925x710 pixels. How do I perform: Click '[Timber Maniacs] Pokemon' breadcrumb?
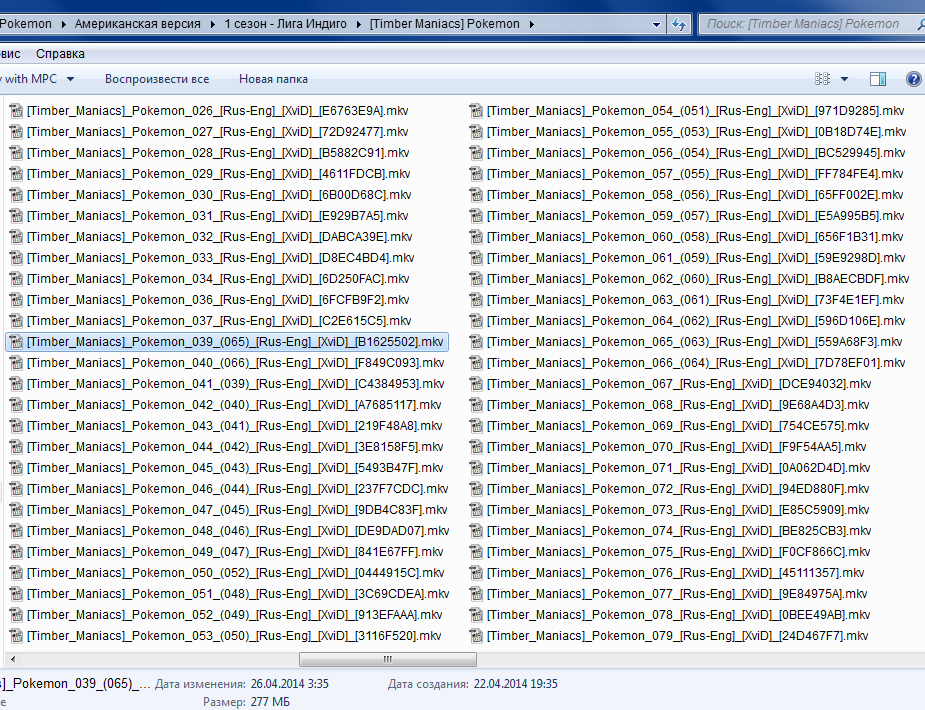click(x=445, y=24)
